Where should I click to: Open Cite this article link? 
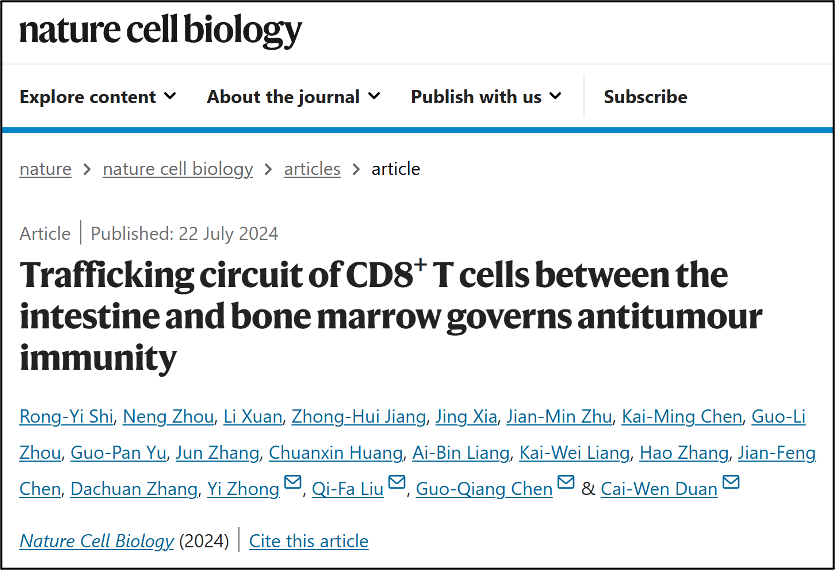click(x=309, y=541)
